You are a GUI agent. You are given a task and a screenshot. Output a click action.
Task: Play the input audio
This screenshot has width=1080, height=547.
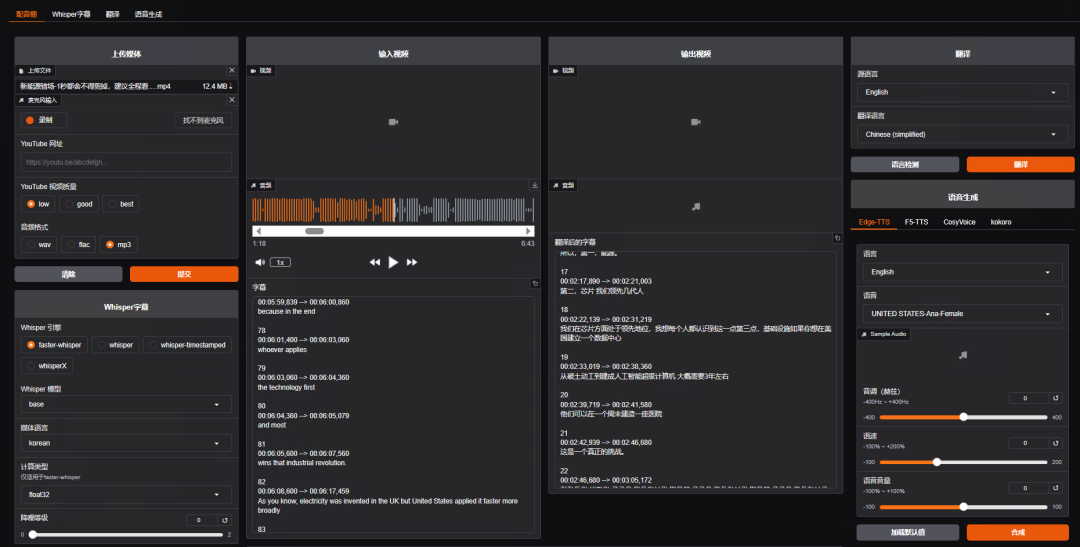coord(393,262)
